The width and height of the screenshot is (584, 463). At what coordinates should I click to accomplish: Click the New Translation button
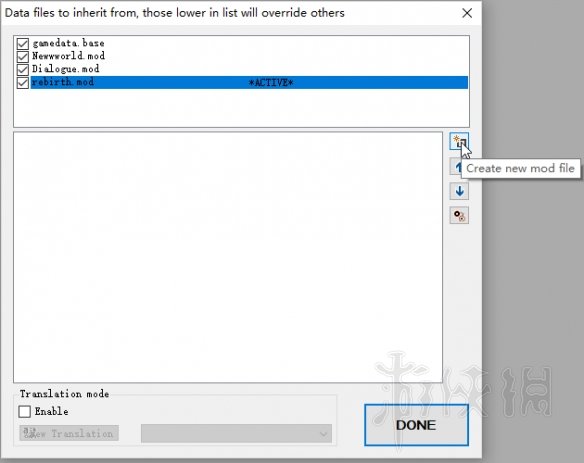tap(69, 433)
